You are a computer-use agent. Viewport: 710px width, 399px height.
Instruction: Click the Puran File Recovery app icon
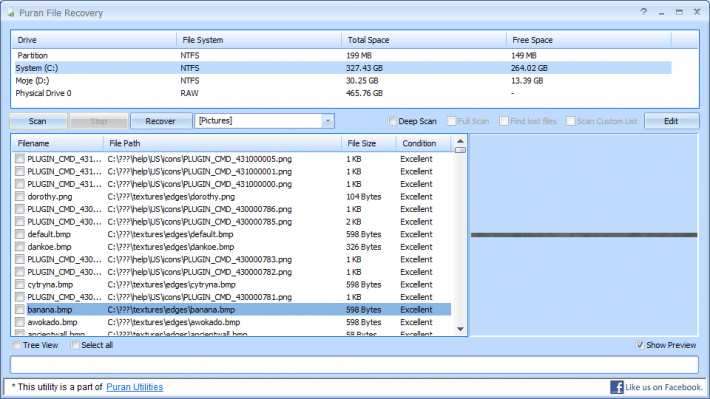tap(10, 13)
